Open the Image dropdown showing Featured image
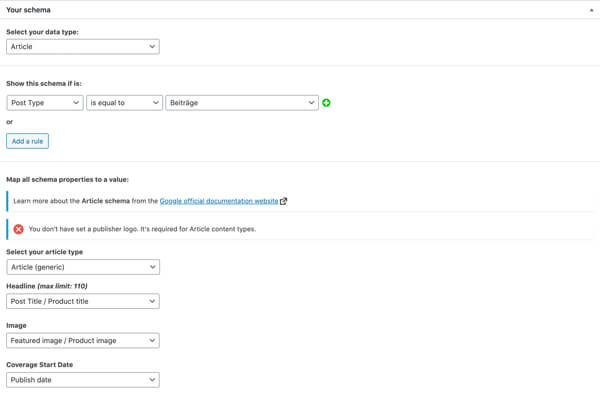The height and width of the screenshot is (395, 600). pos(83,341)
